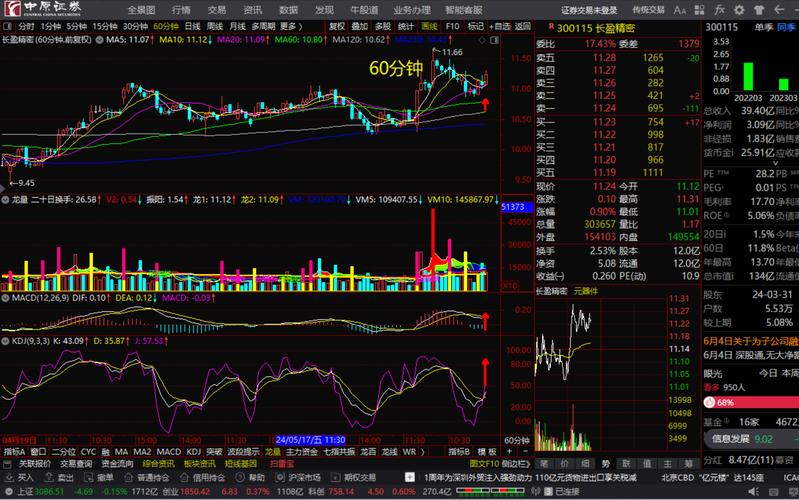The height and width of the screenshot is (500, 799).
Task: Switch financial data to 同季 mode
Action: coord(786,26)
